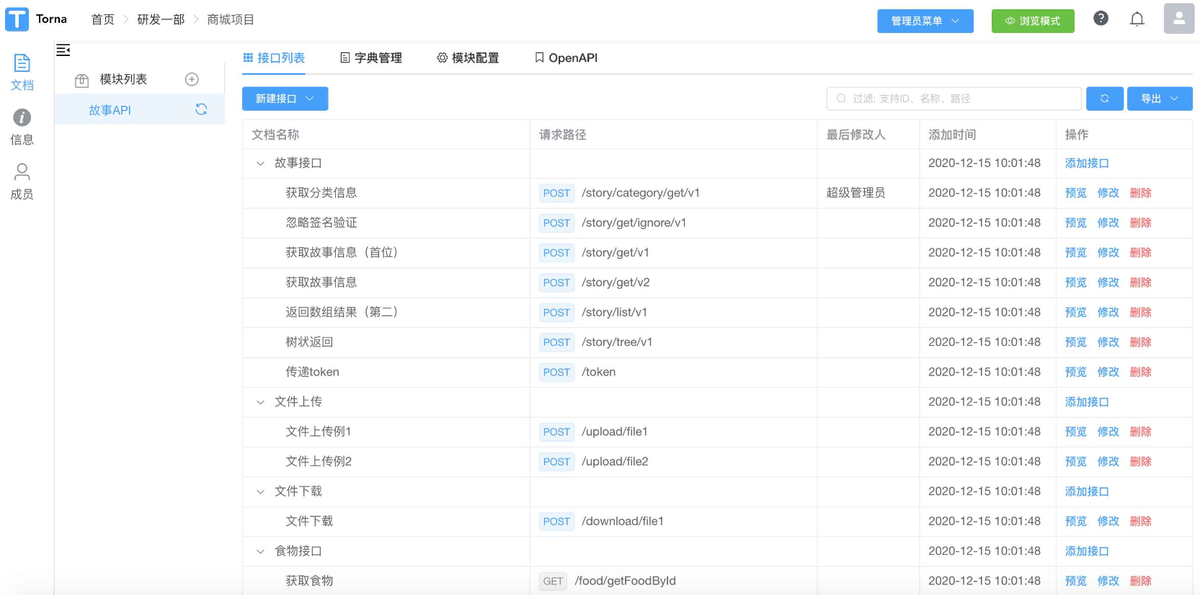This screenshot has height=595, width=1200.
Task: Switch to the 模块配置 tab
Action: pos(468,58)
